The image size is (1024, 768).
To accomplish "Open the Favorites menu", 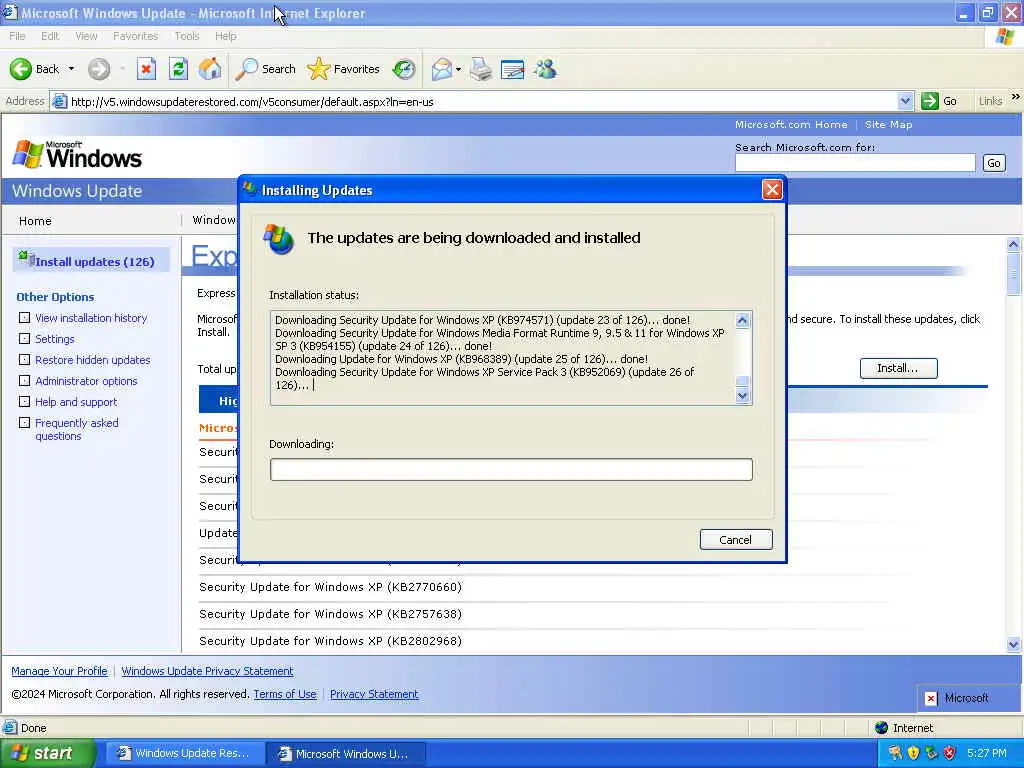I will pos(135,36).
